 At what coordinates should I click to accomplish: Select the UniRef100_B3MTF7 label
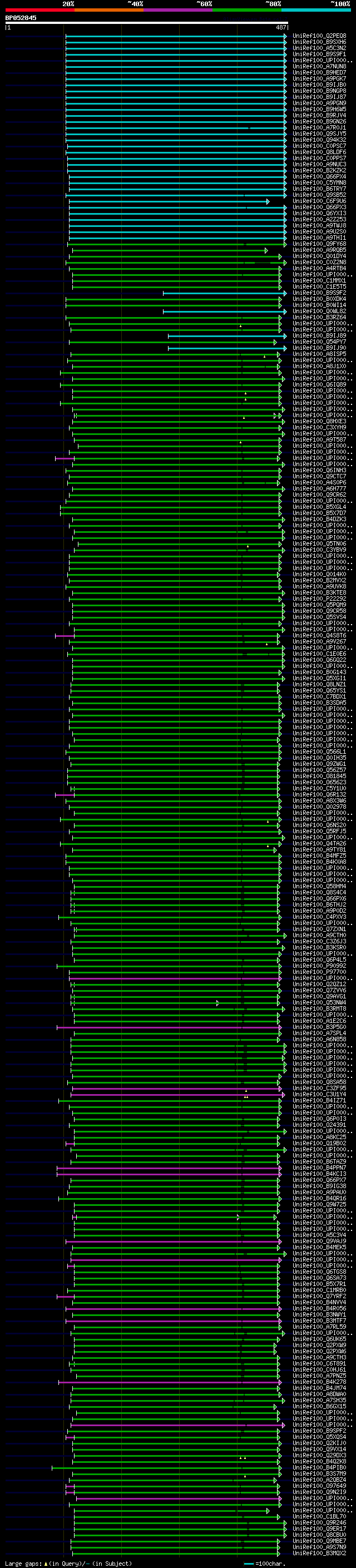pyautogui.click(x=319, y=1321)
